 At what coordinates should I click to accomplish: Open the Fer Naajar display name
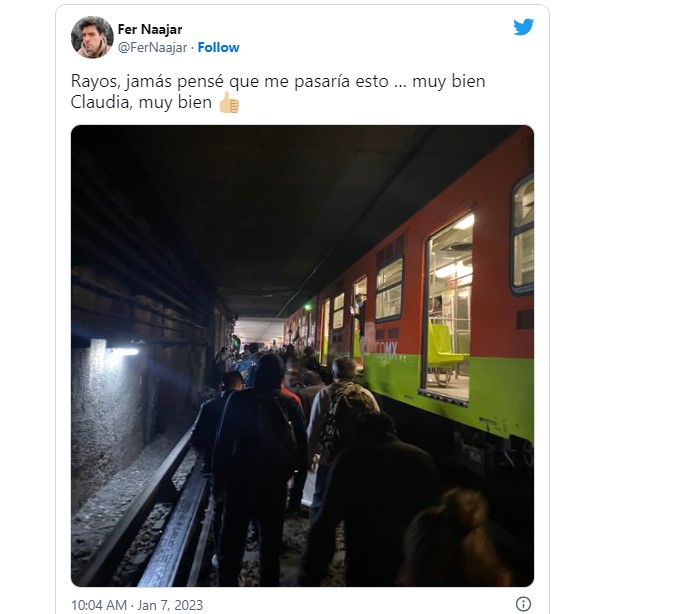(150, 29)
